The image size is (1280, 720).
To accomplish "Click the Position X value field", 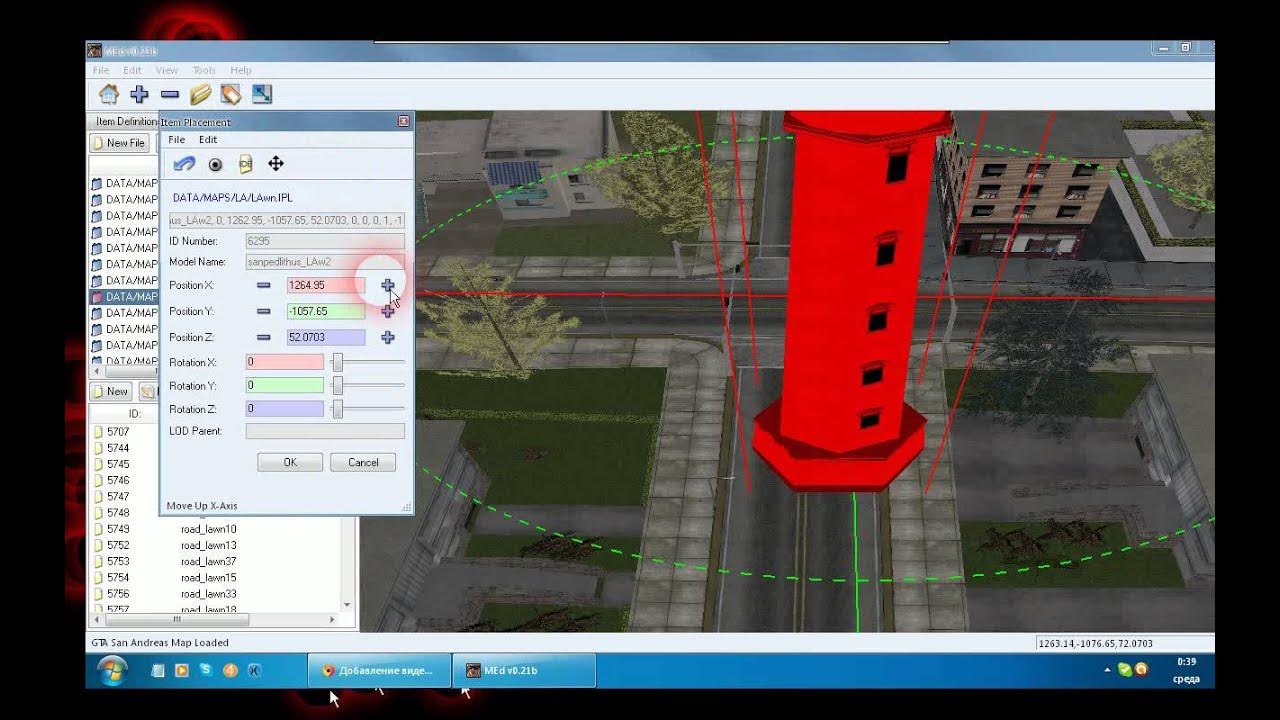I will pyautogui.click(x=326, y=285).
